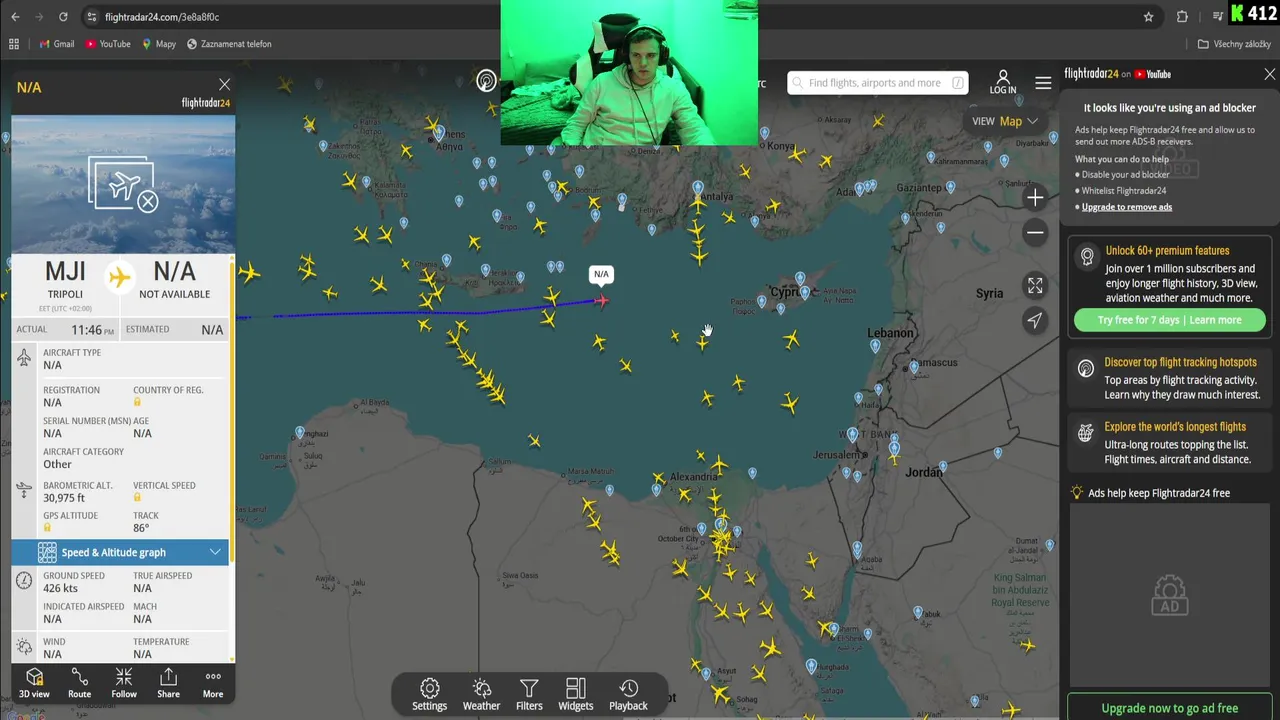Show the flight Route
This screenshot has width=1280, height=720.
point(79,684)
